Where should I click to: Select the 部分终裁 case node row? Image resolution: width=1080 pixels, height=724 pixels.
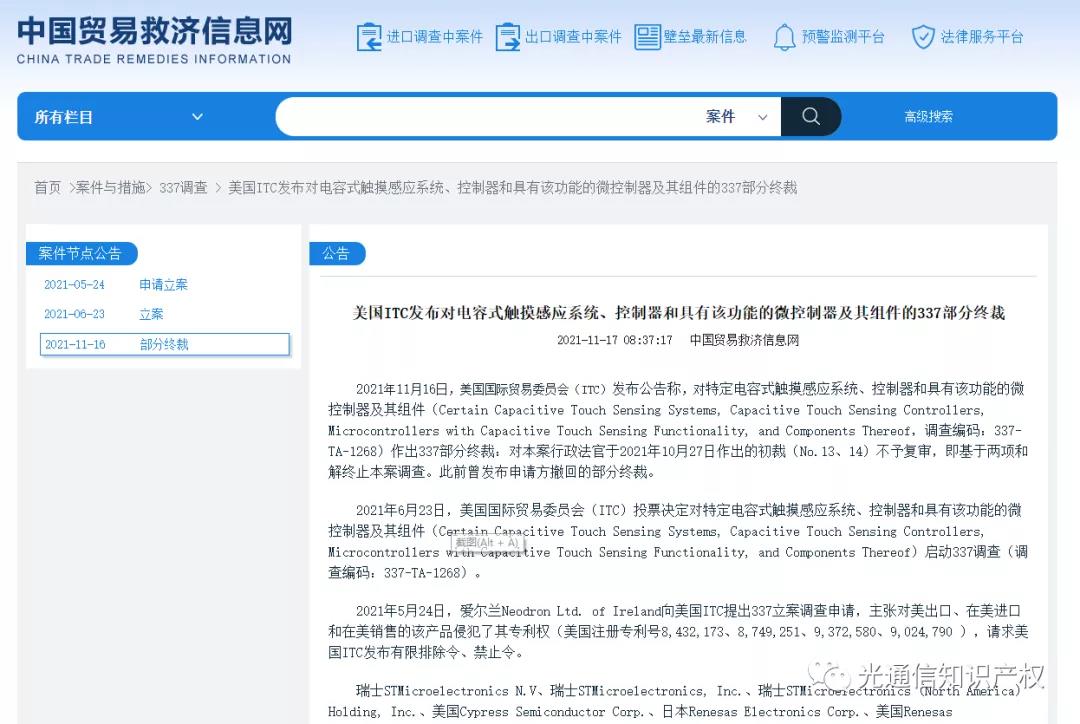click(x=165, y=344)
